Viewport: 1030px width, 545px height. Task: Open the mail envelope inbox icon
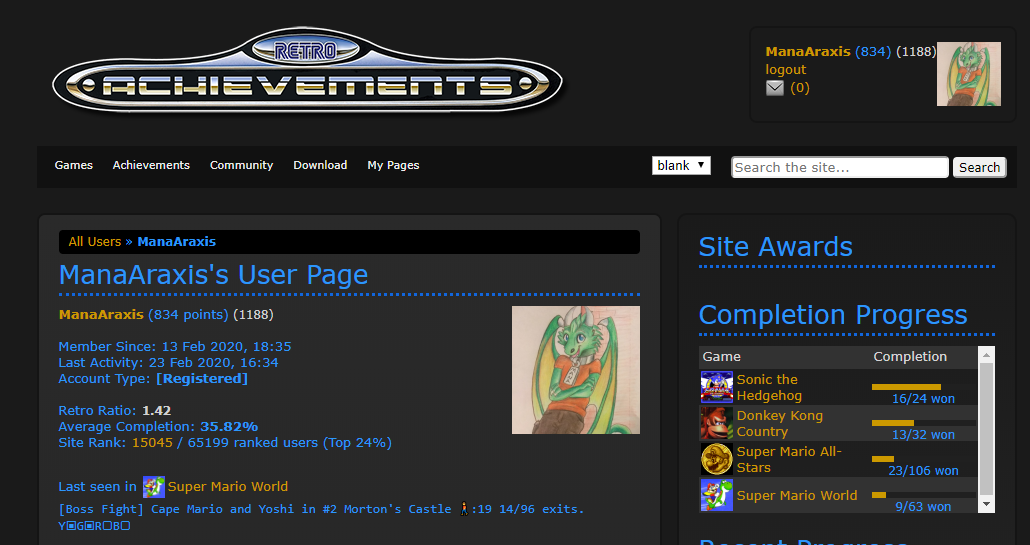[775, 88]
